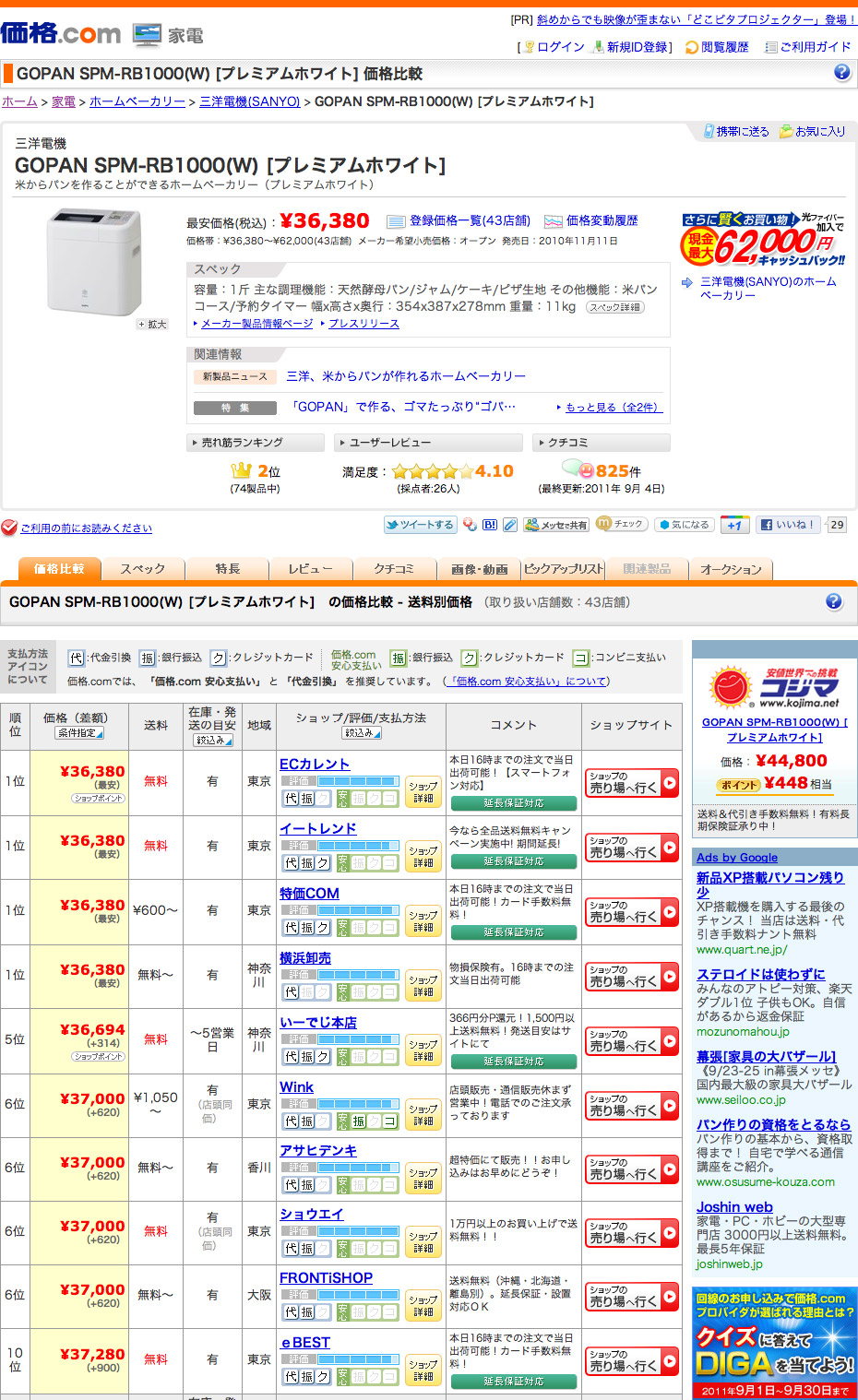The width and height of the screenshot is (858, 1400).
Task: Select the 価格比較 tab
Action: 59,569
